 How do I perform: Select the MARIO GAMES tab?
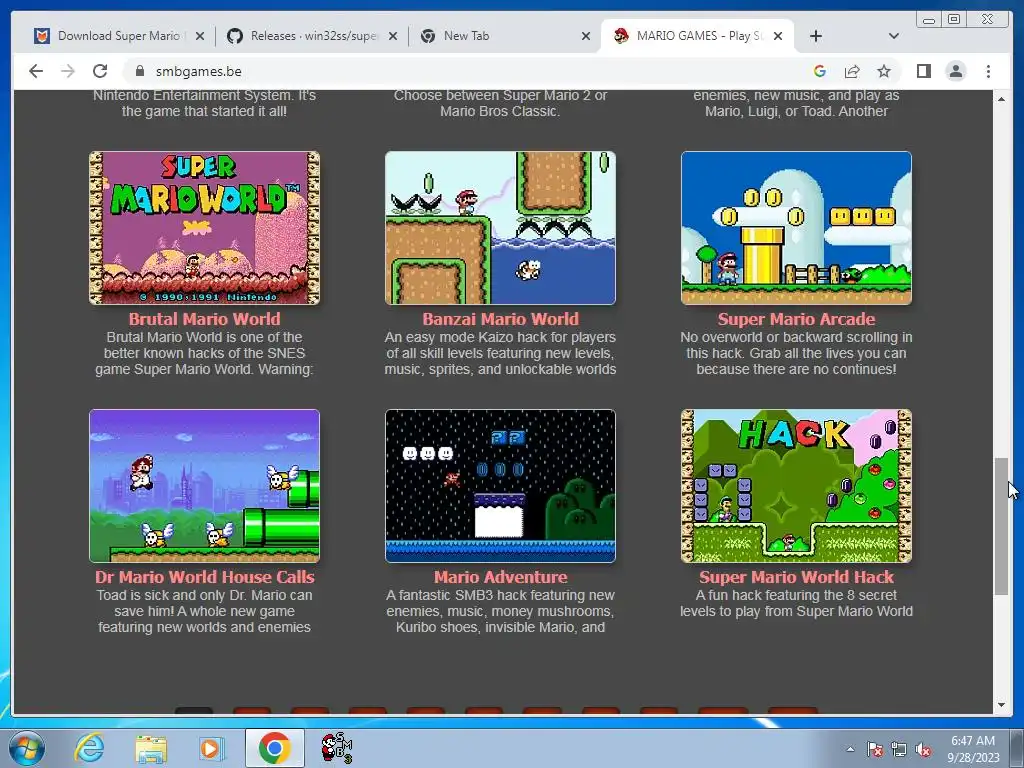point(696,36)
